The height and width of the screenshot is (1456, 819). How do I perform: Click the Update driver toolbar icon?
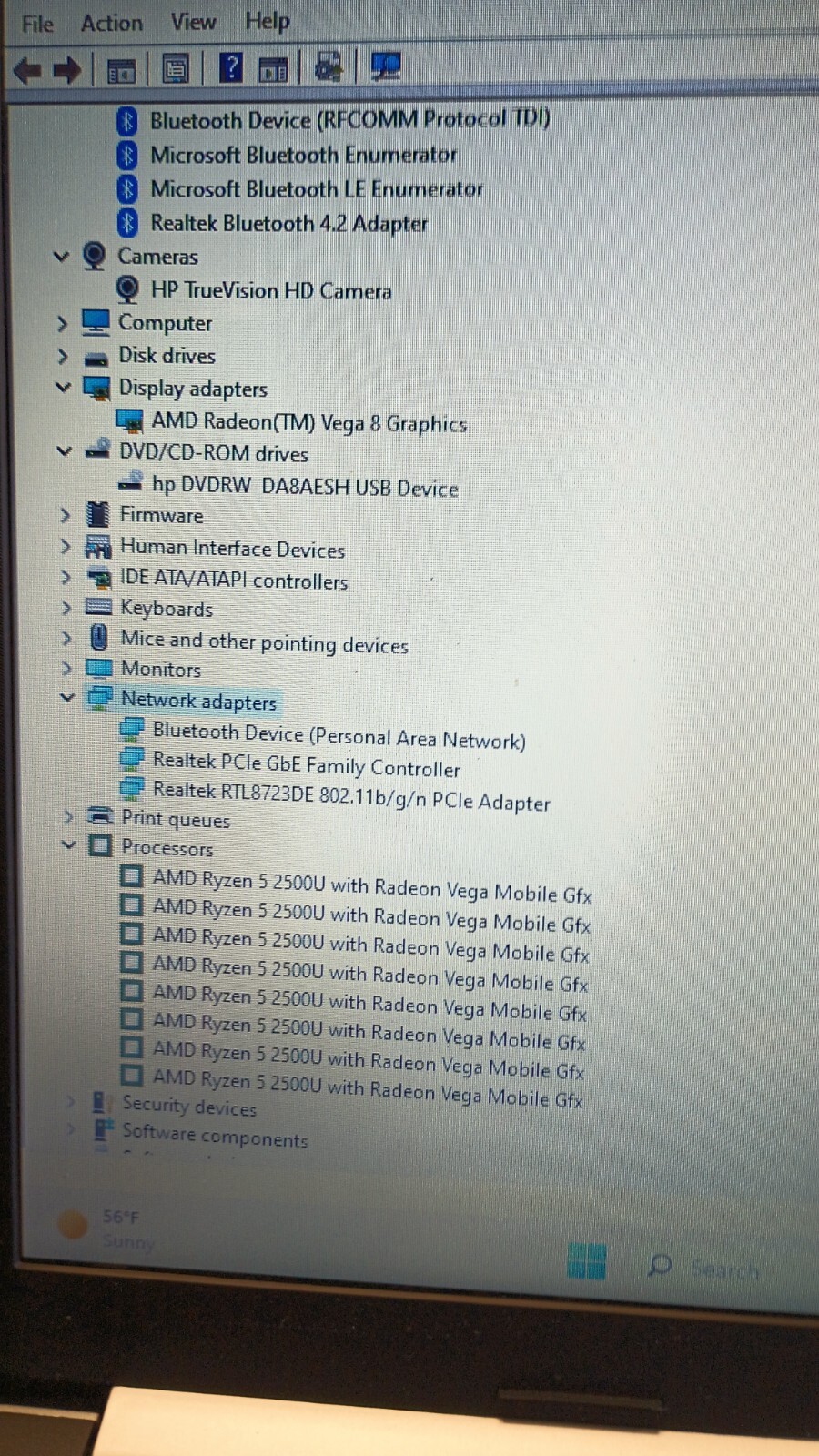tap(328, 66)
